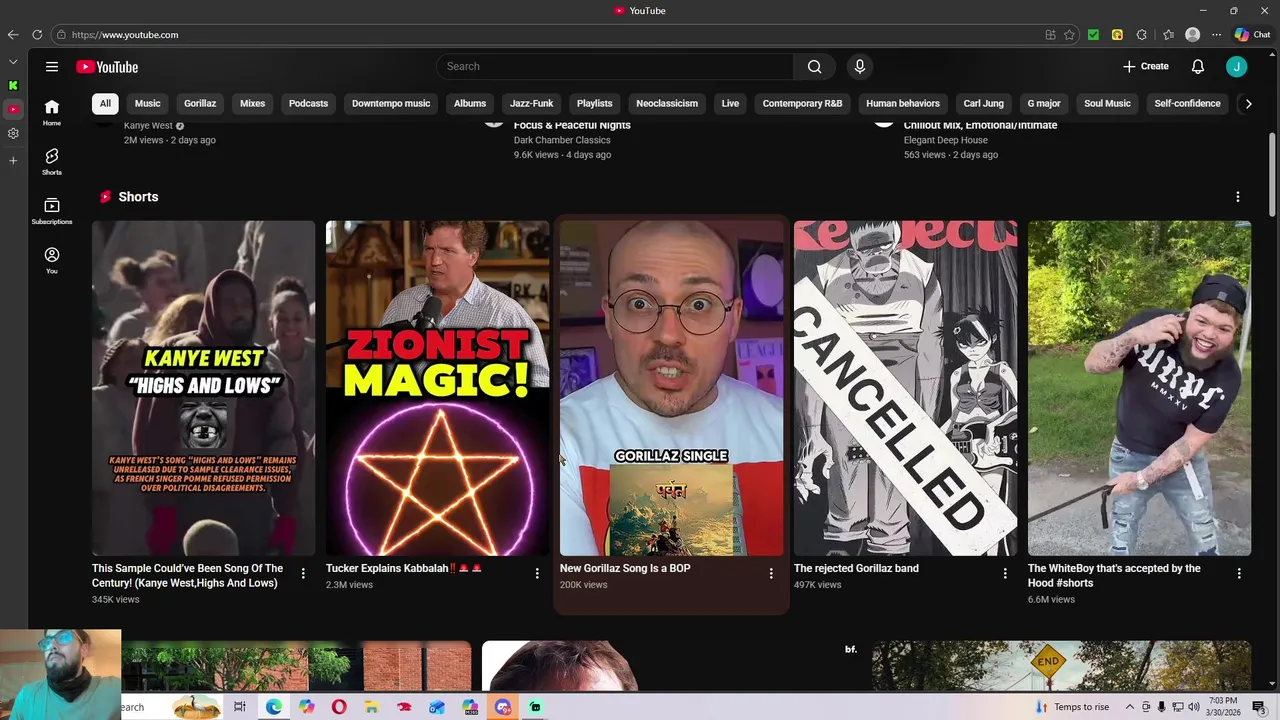Select the Soul Music chip
The image size is (1280, 720).
coord(1107,103)
